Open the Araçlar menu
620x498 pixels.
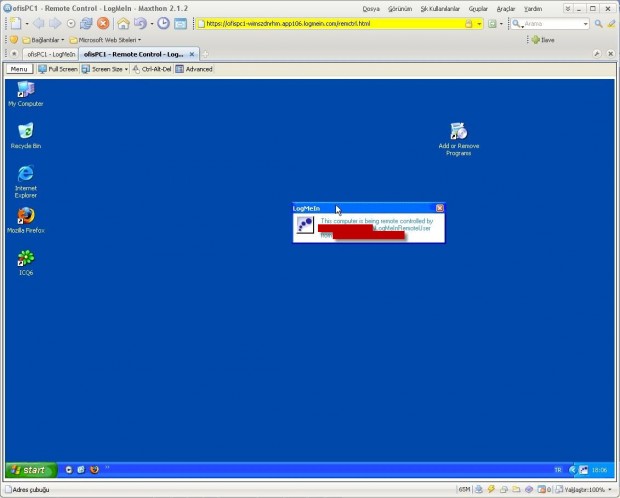click(x=506, y=9)
